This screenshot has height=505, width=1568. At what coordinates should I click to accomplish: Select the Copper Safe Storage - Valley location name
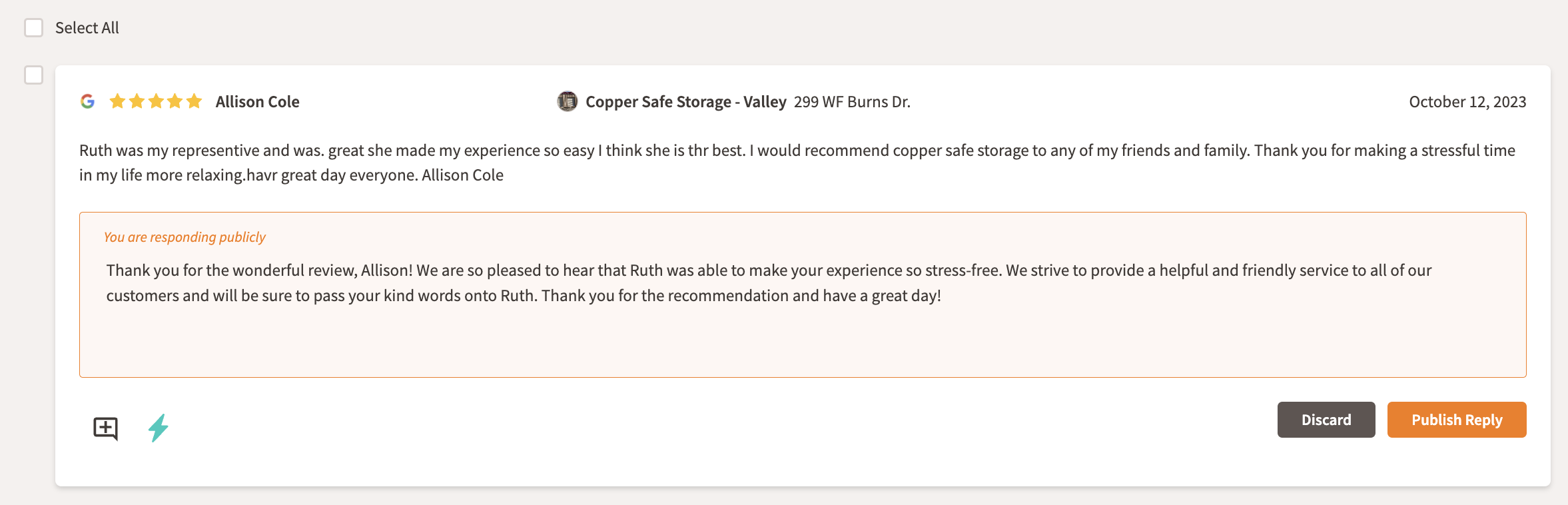point(685,102)
